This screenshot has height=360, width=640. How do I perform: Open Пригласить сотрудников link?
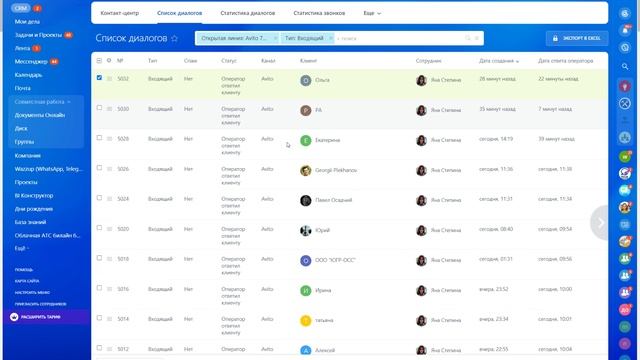coord(40,304)
